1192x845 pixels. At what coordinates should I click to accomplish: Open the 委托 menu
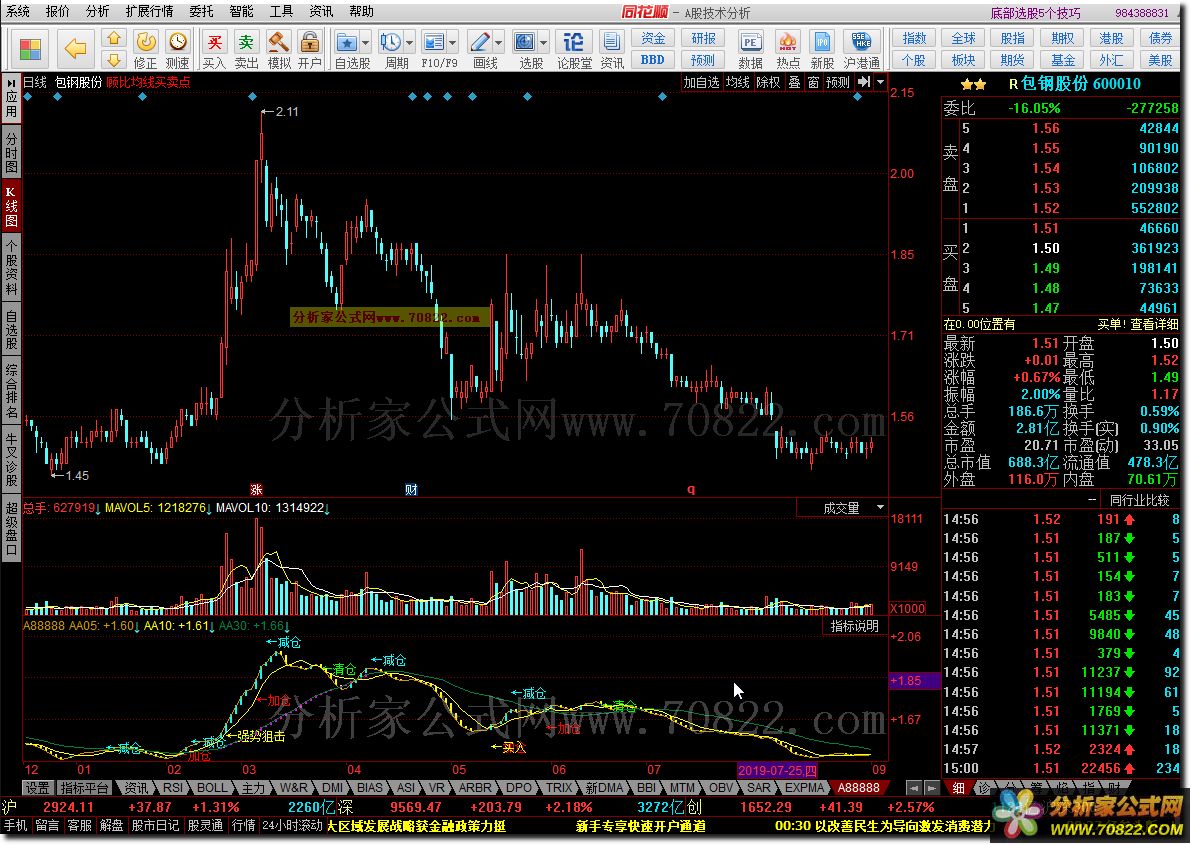click(201, 11)
